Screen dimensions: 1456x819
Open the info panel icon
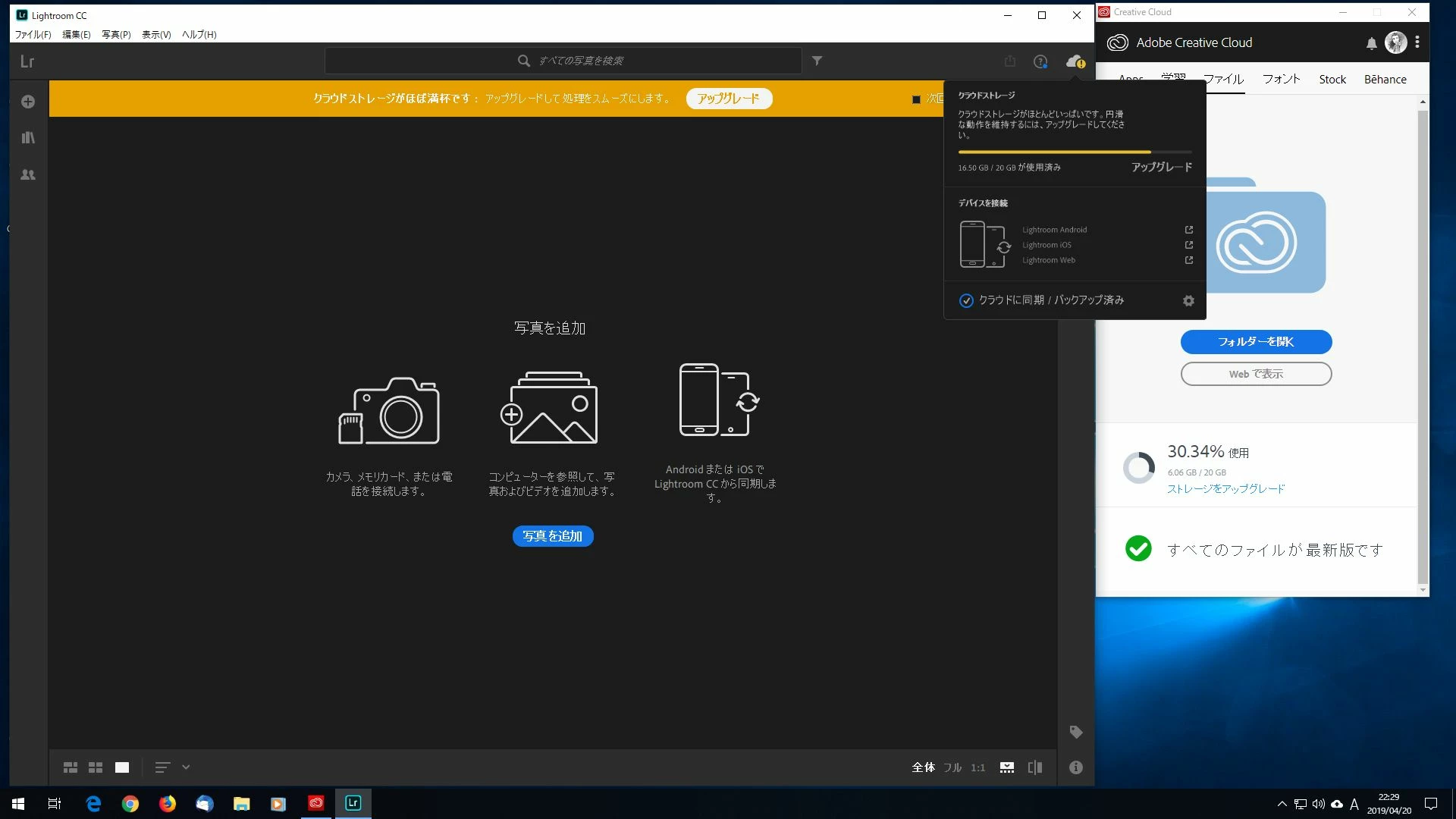click(x=1075, y=767)
